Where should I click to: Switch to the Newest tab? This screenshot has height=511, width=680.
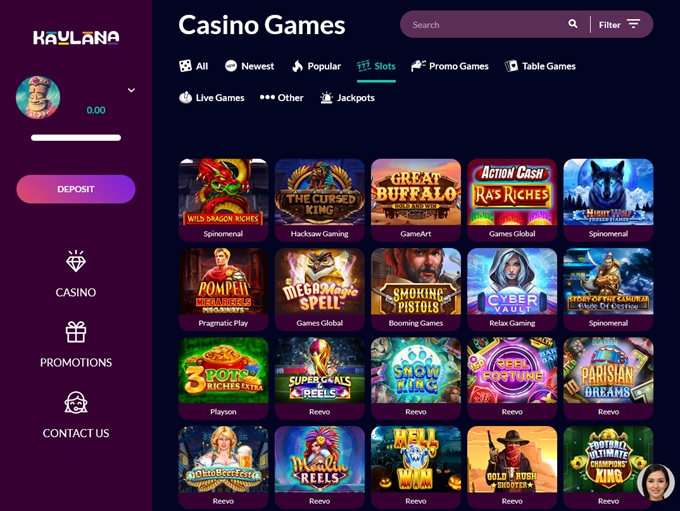coord(249,66)
